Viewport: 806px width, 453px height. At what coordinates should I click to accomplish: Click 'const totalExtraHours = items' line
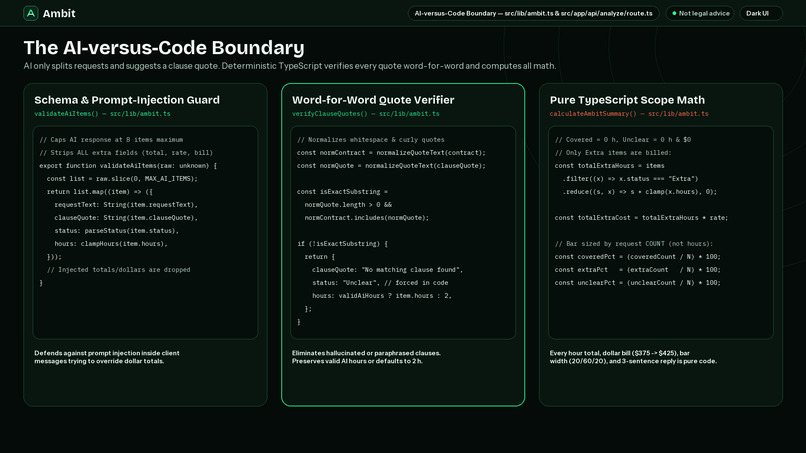coord(610,166)
